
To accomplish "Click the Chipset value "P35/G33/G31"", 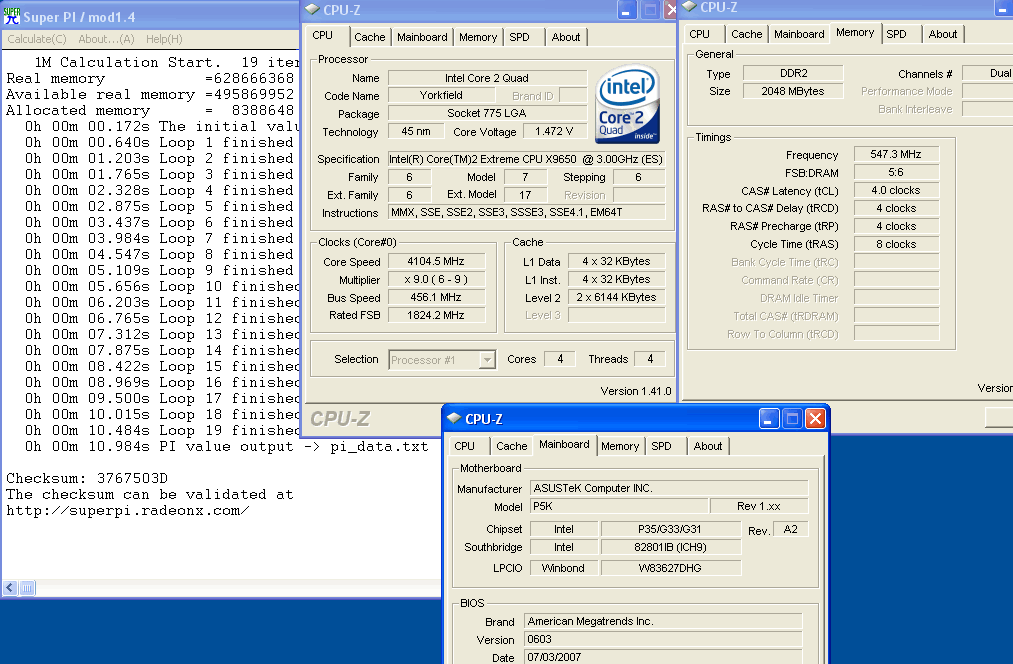I will click(x=670, y=529).
